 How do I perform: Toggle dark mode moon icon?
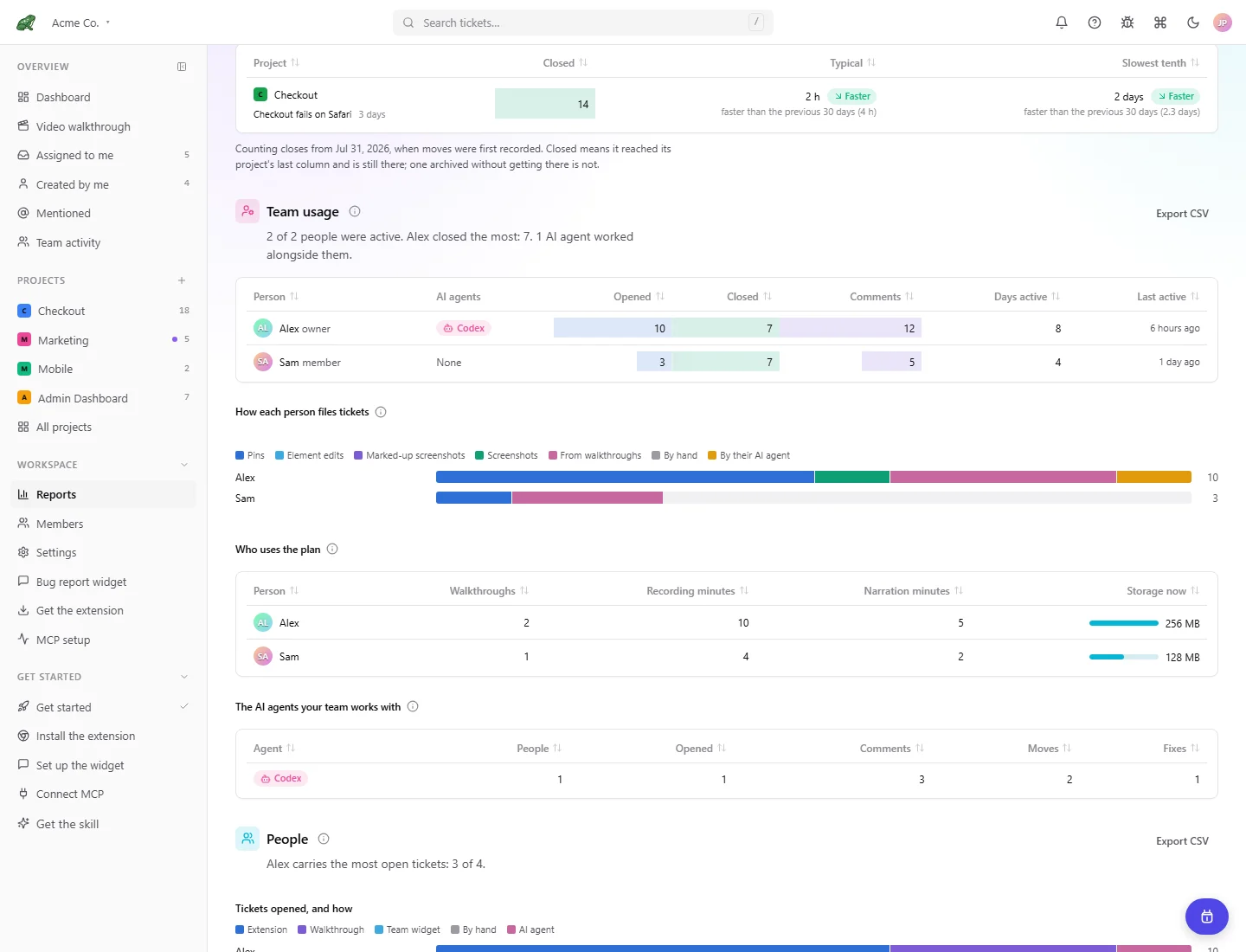pyautogui.click(x=1193, y=23)
